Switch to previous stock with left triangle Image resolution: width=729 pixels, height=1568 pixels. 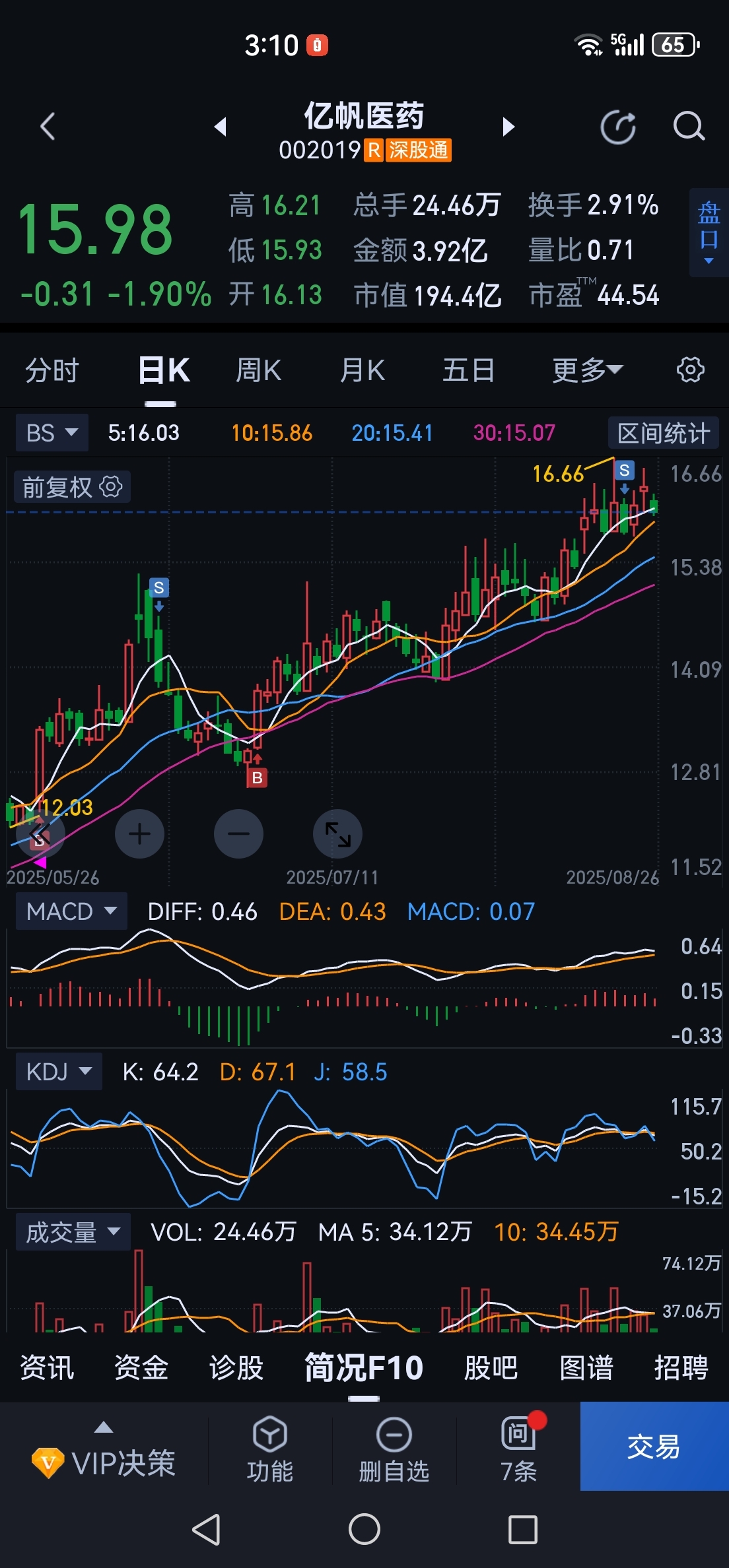coord(221,126)
